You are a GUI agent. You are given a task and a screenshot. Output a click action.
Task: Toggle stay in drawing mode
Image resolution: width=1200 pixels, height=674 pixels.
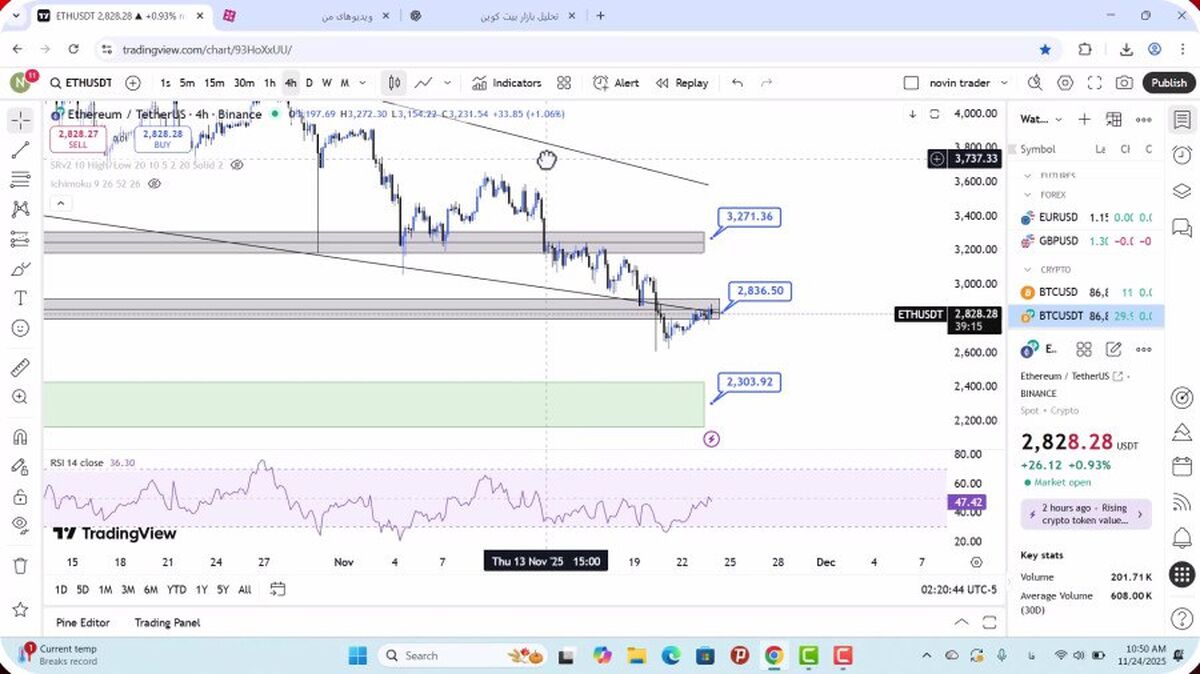(20, 466)
